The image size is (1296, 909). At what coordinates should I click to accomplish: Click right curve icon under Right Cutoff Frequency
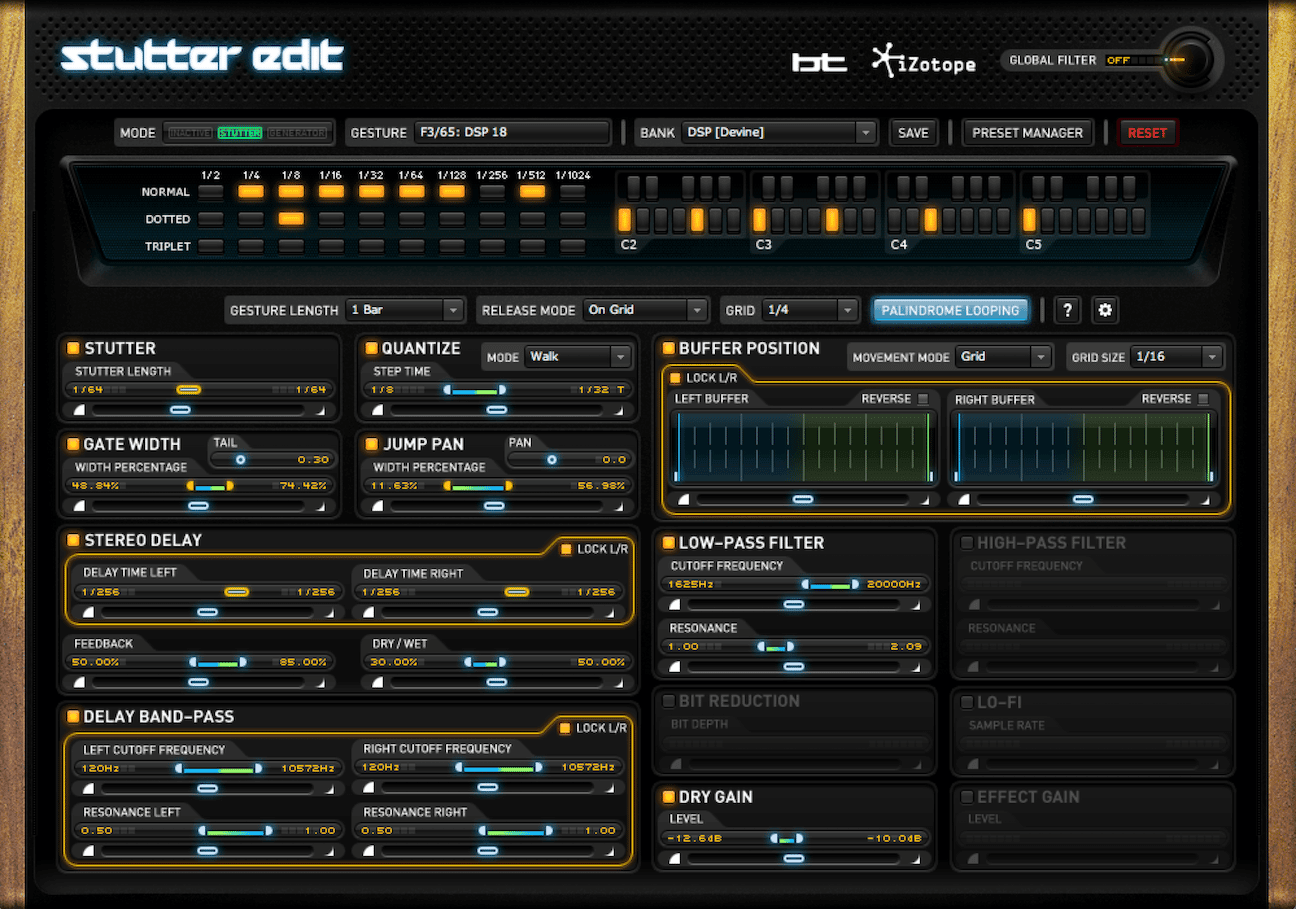[610, 788]
